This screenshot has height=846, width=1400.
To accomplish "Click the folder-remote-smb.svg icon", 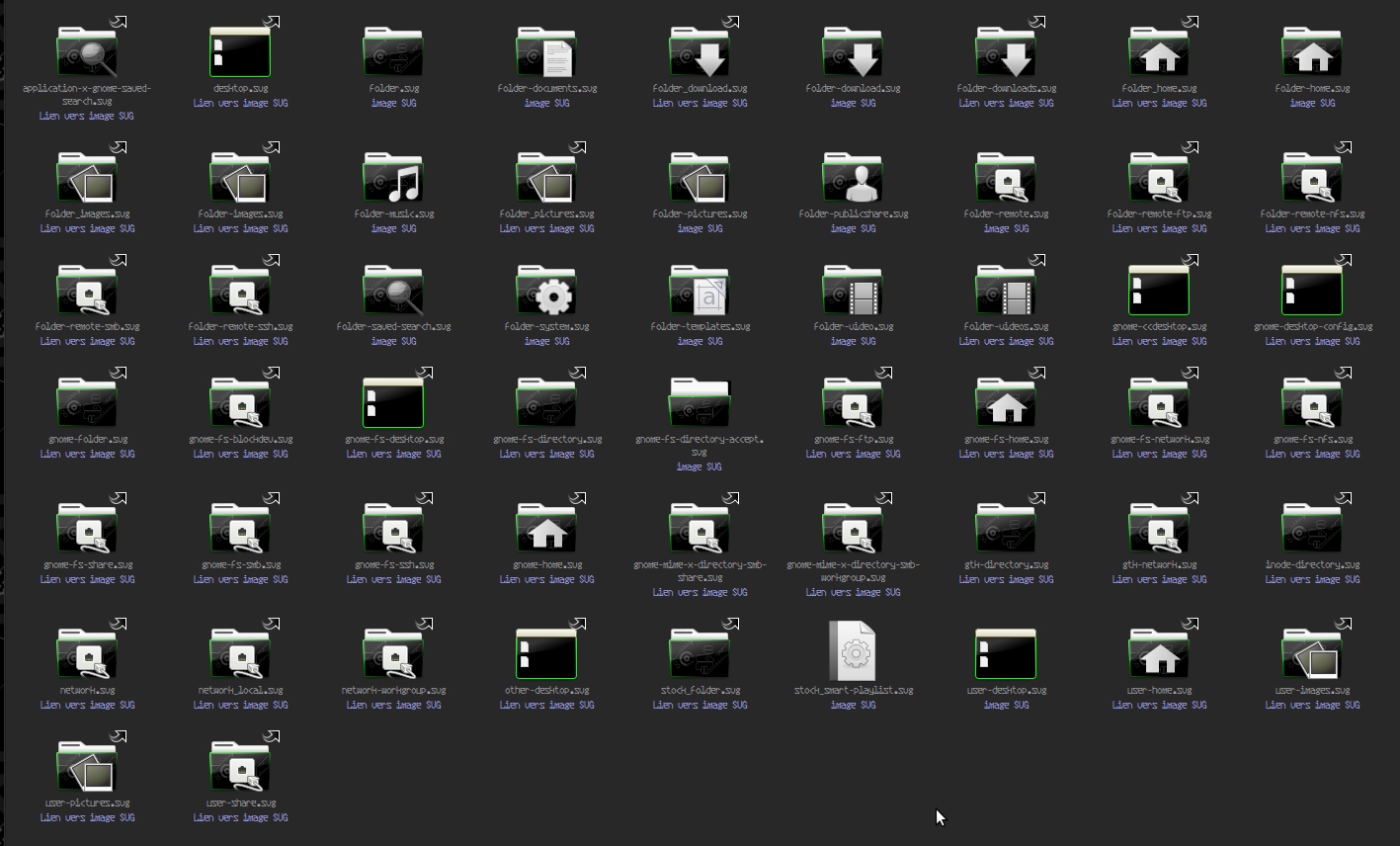I will point(87,290).
